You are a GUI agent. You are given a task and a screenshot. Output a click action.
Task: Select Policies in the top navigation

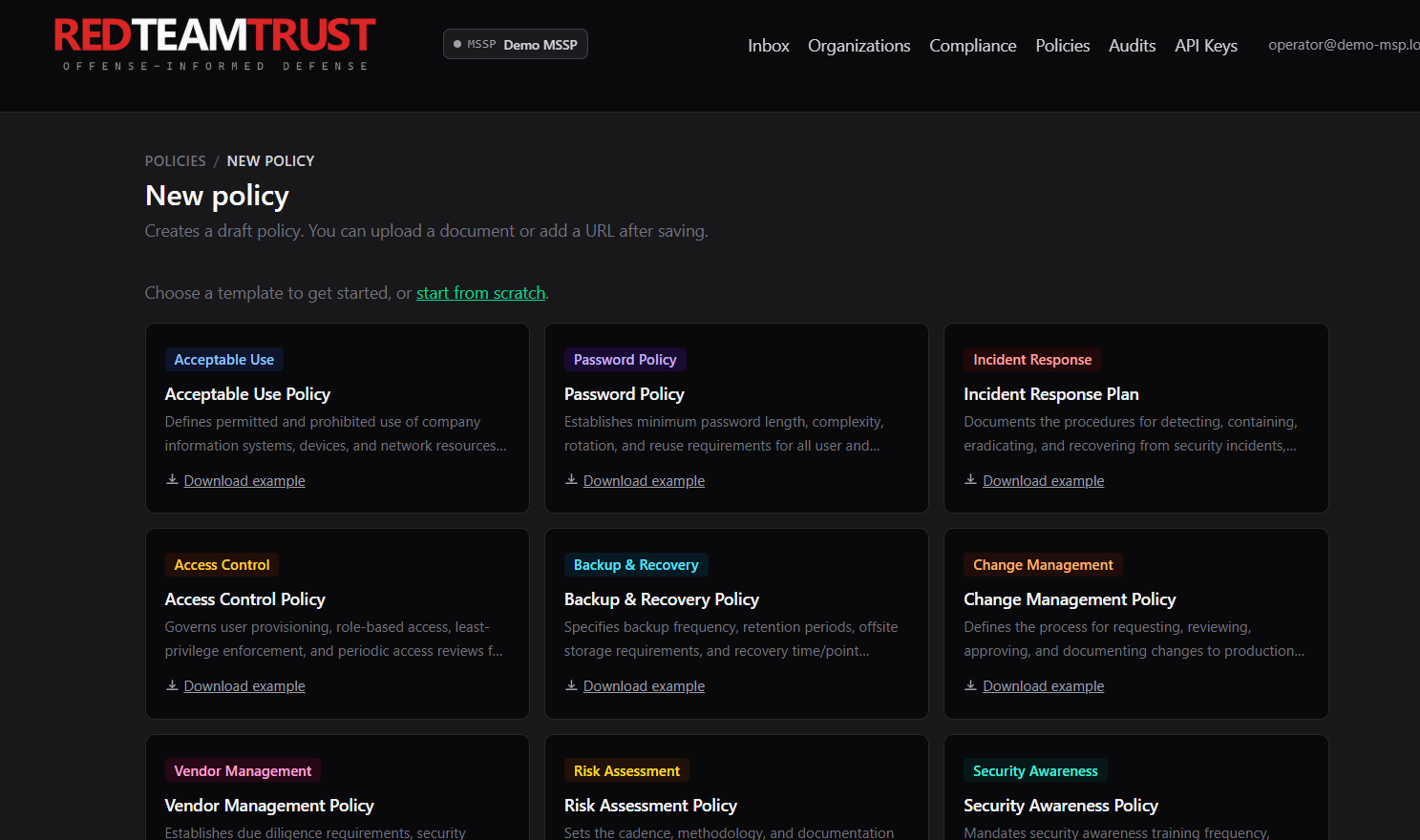coord(1062,45)
